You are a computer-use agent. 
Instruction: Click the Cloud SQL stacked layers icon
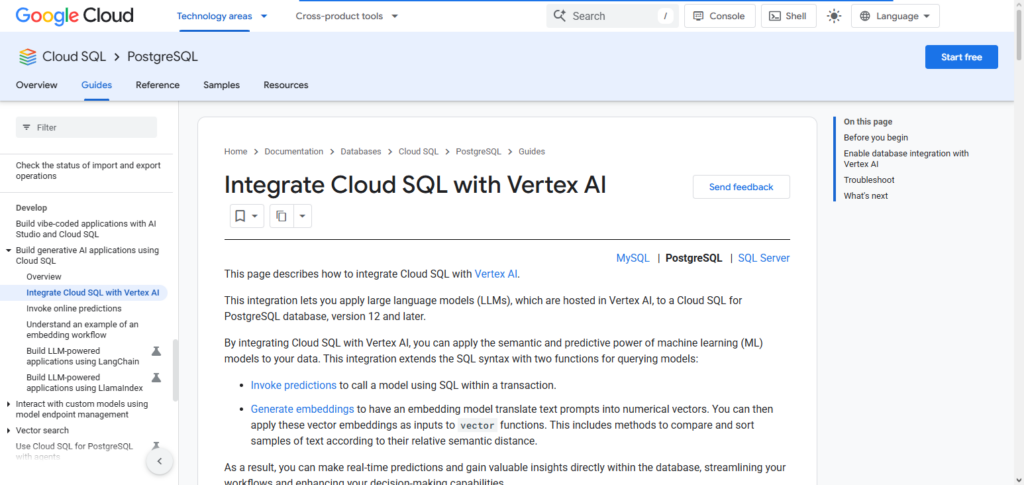point(27,57)
